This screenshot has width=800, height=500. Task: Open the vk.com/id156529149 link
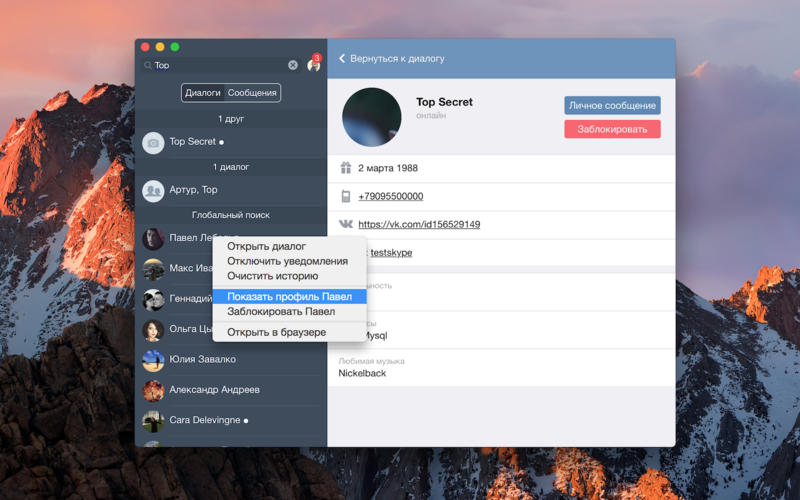pos(419,224)
